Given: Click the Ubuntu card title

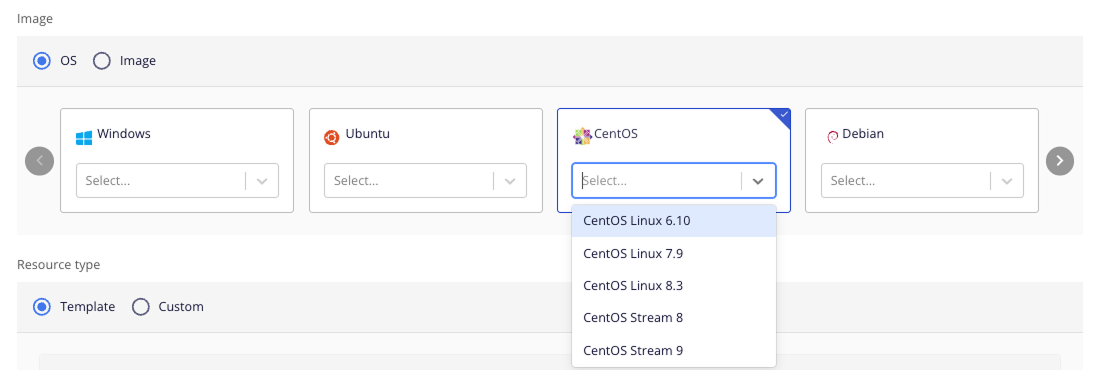Looking at the screenshot, I should (x=368, y=133).
